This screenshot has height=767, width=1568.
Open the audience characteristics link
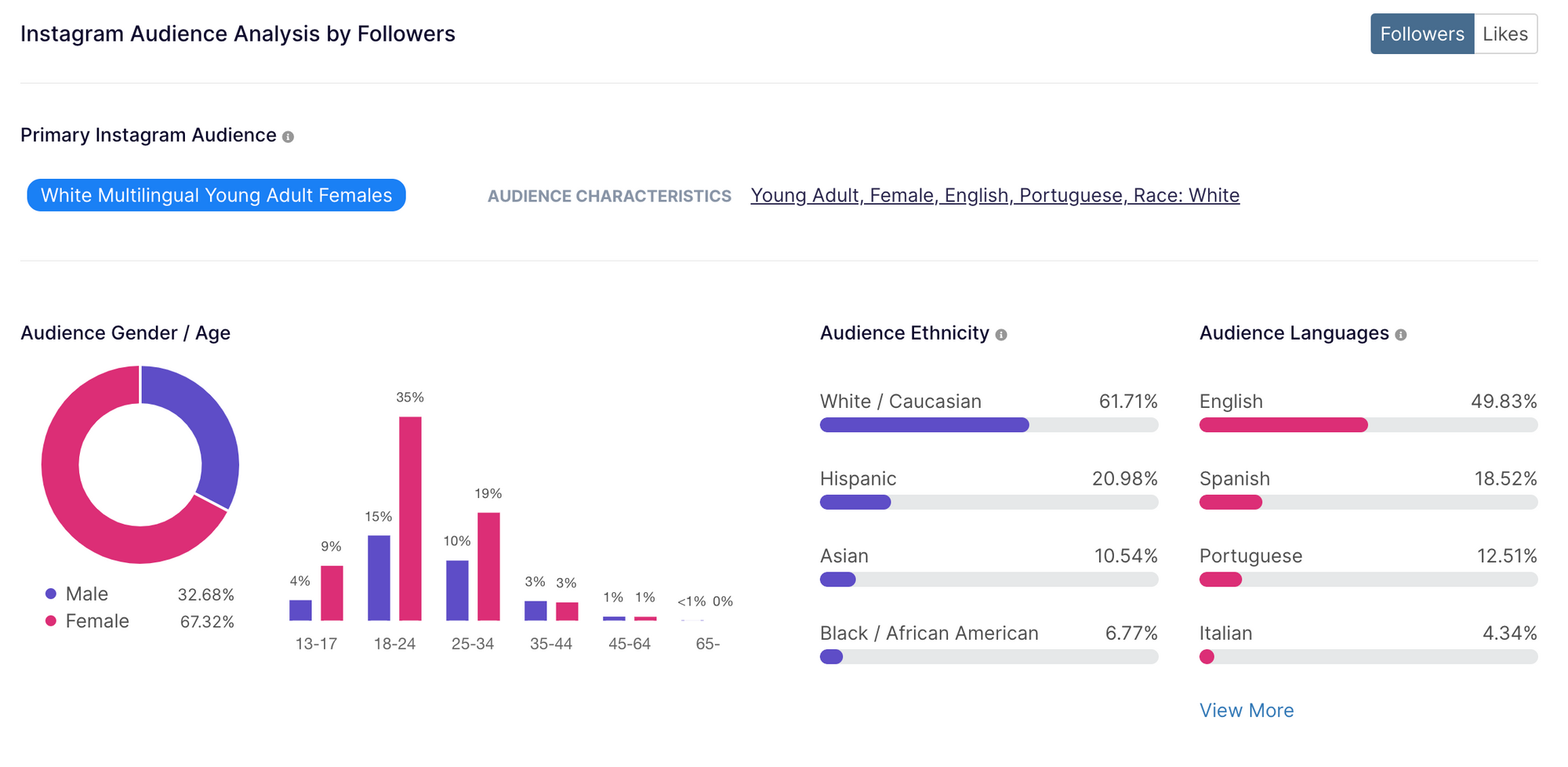(994, 195)
